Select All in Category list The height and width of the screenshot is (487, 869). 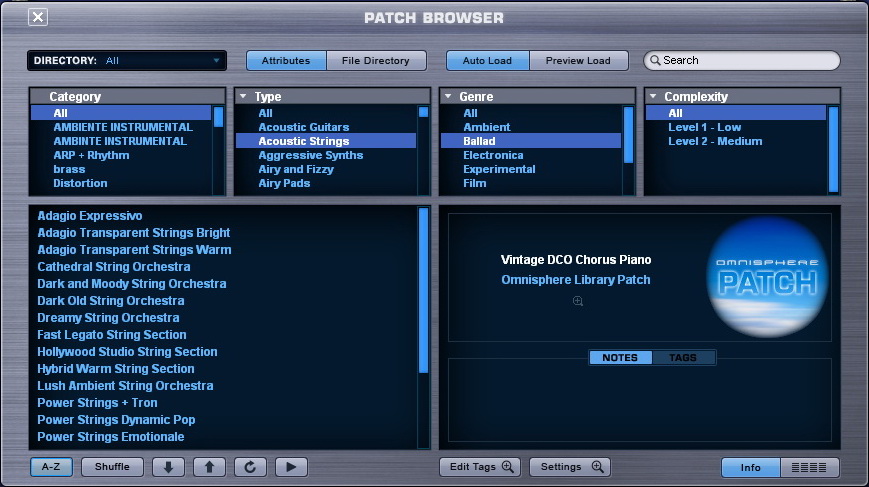point(121,113)
